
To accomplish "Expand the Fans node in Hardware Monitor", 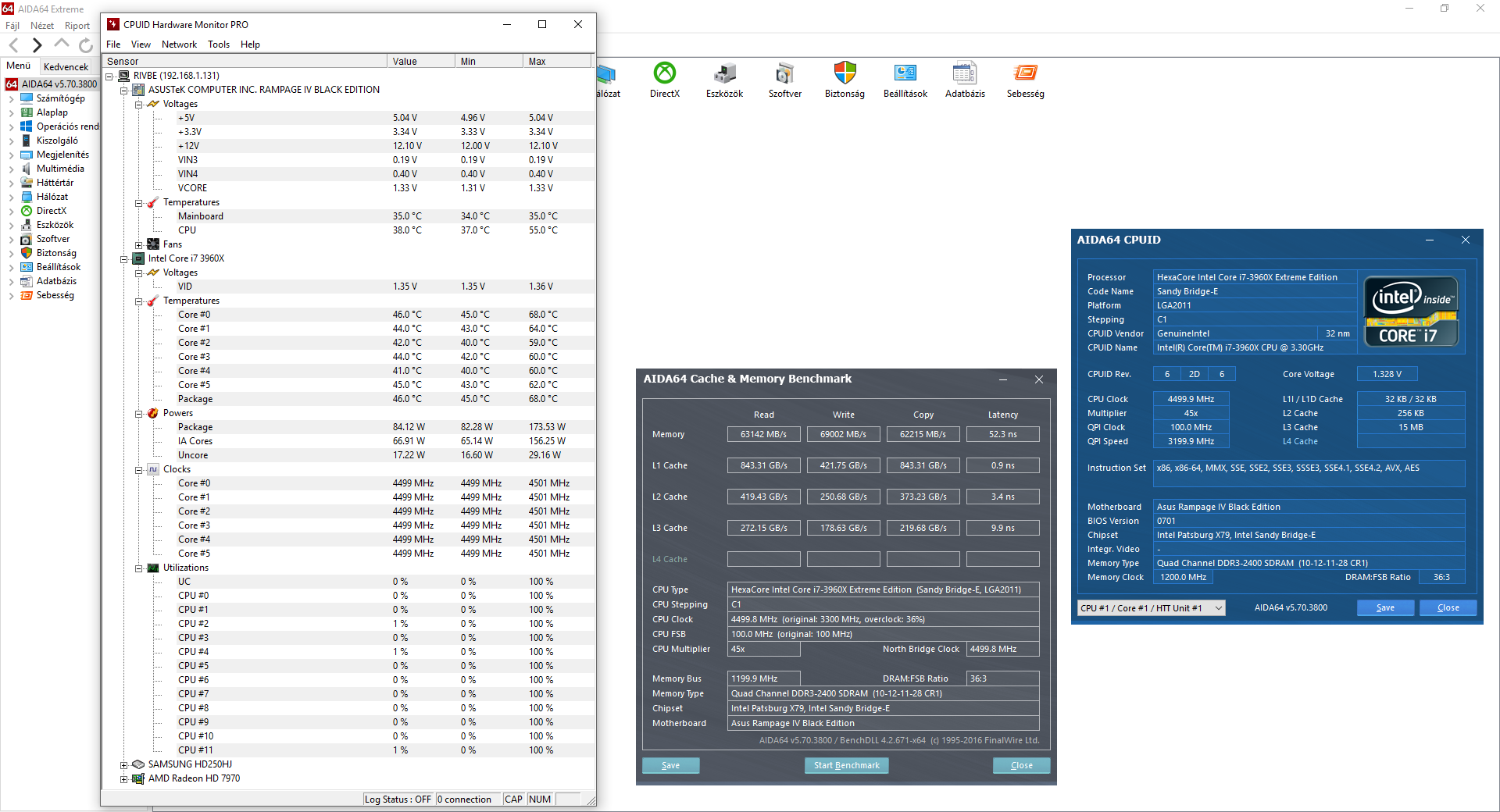I will pos(138,244).
